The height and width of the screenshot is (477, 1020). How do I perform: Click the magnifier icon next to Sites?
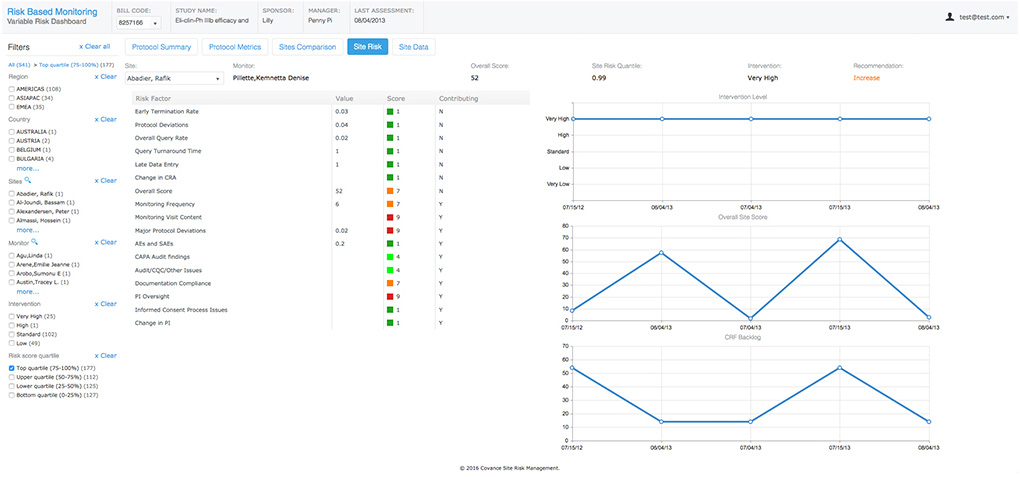click(28, 180)
